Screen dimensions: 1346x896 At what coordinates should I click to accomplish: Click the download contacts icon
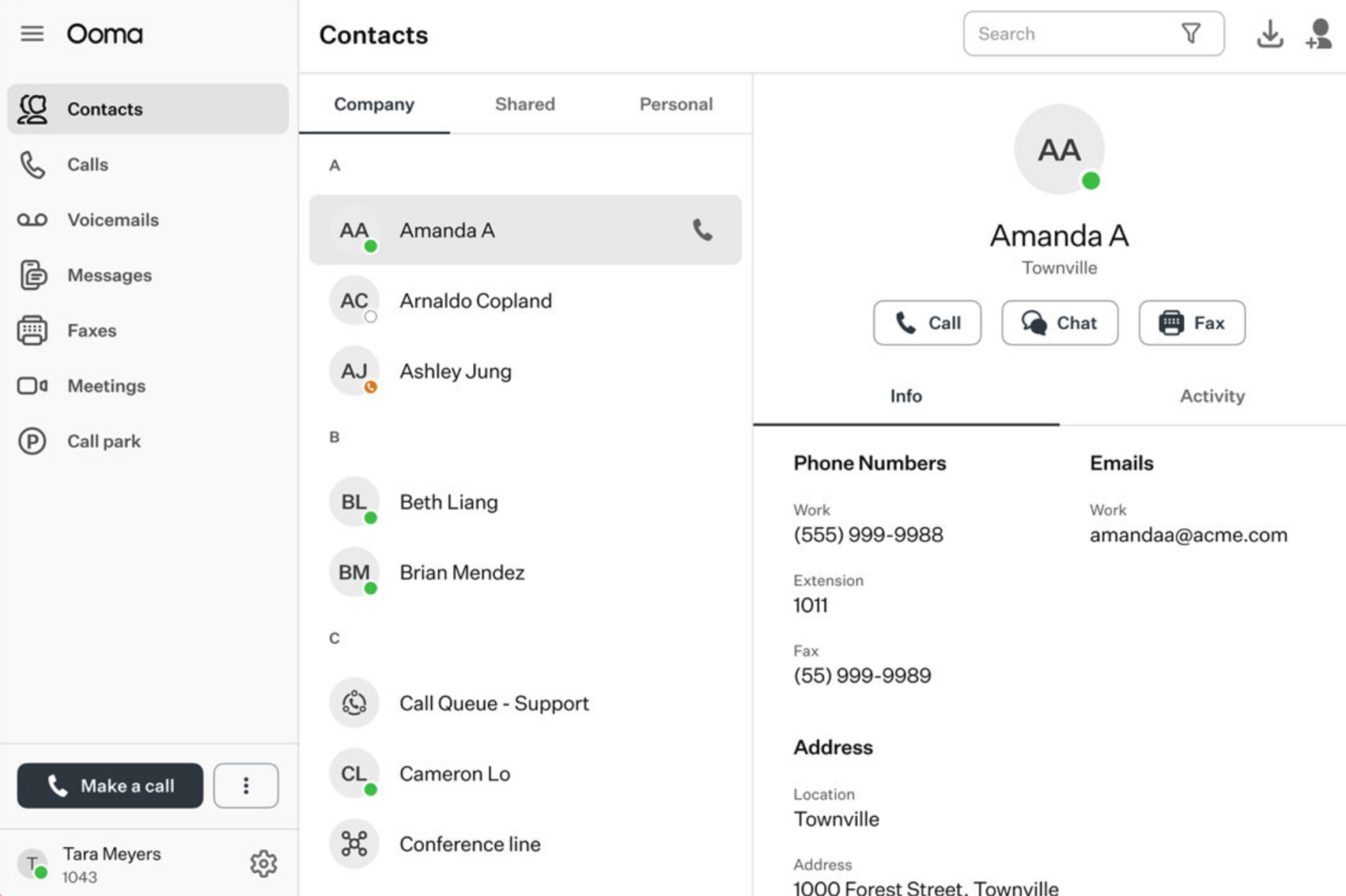(1271, 33)
